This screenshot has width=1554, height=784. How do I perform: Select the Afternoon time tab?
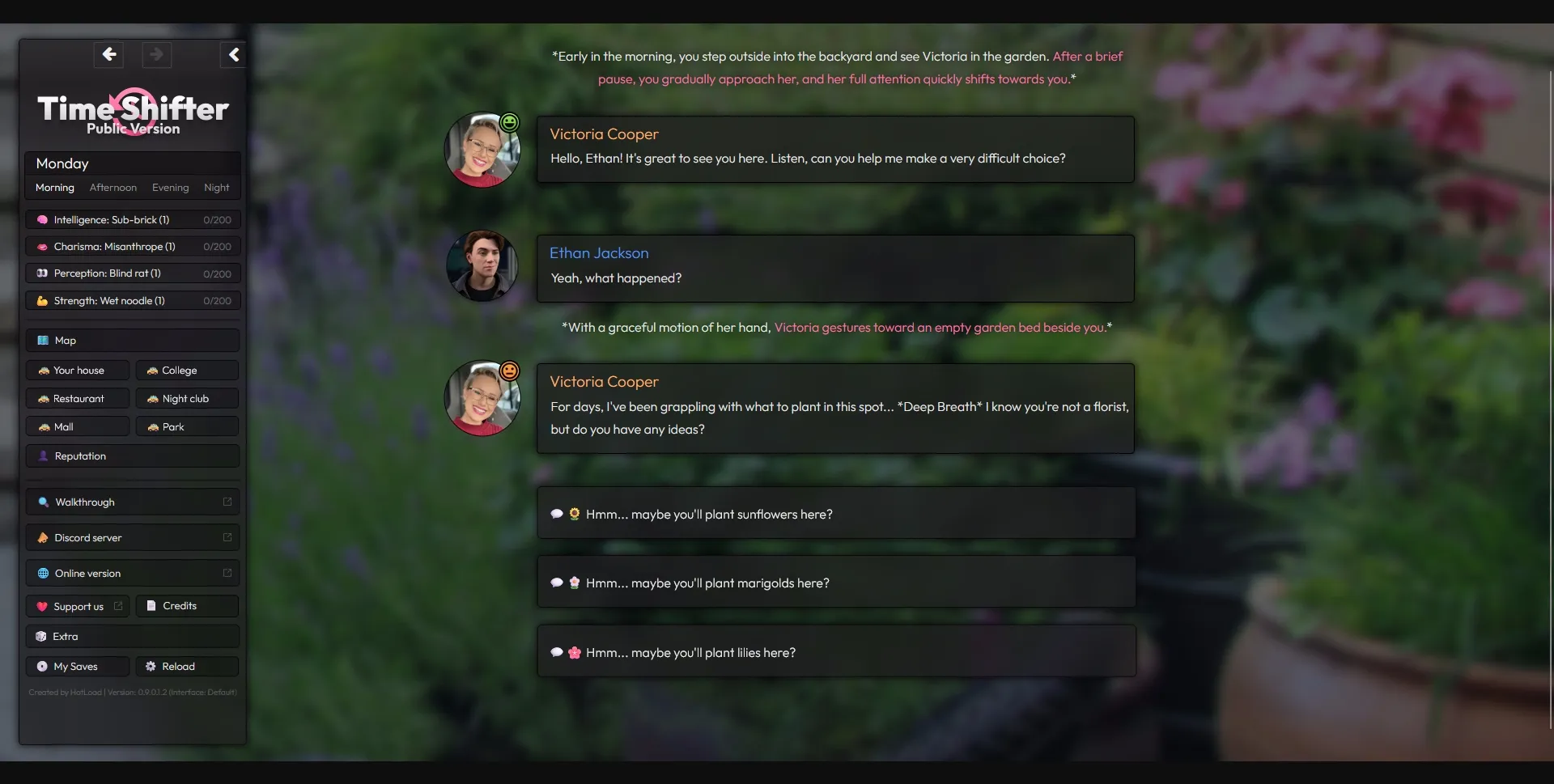coord(113,188)
